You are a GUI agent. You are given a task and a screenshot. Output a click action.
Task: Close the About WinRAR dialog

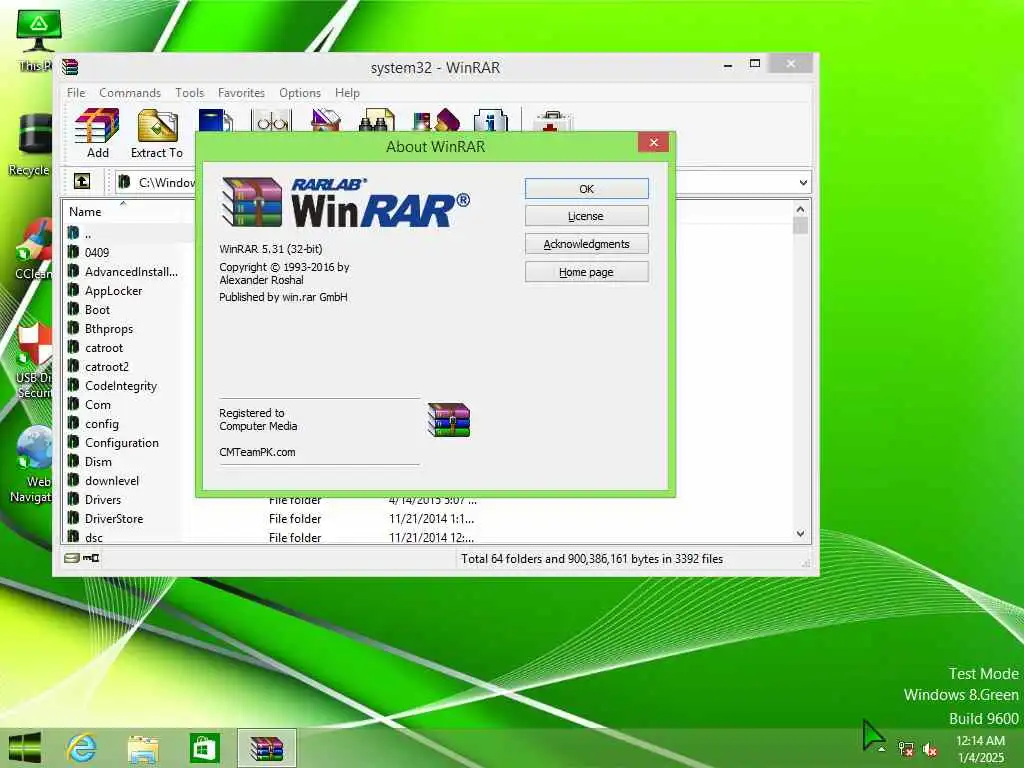click(653, 142)
